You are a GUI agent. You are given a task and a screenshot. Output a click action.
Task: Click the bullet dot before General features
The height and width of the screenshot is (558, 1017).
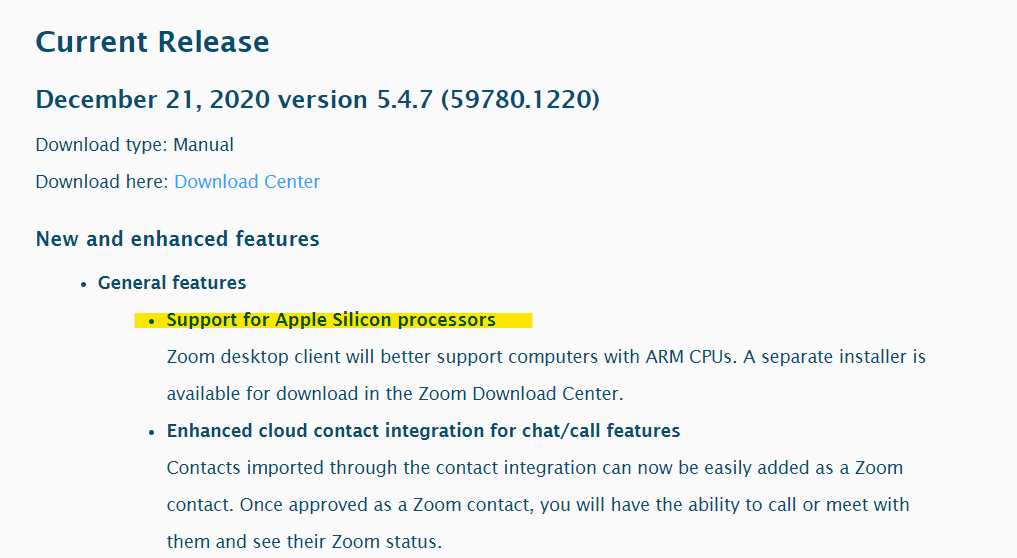84,284
